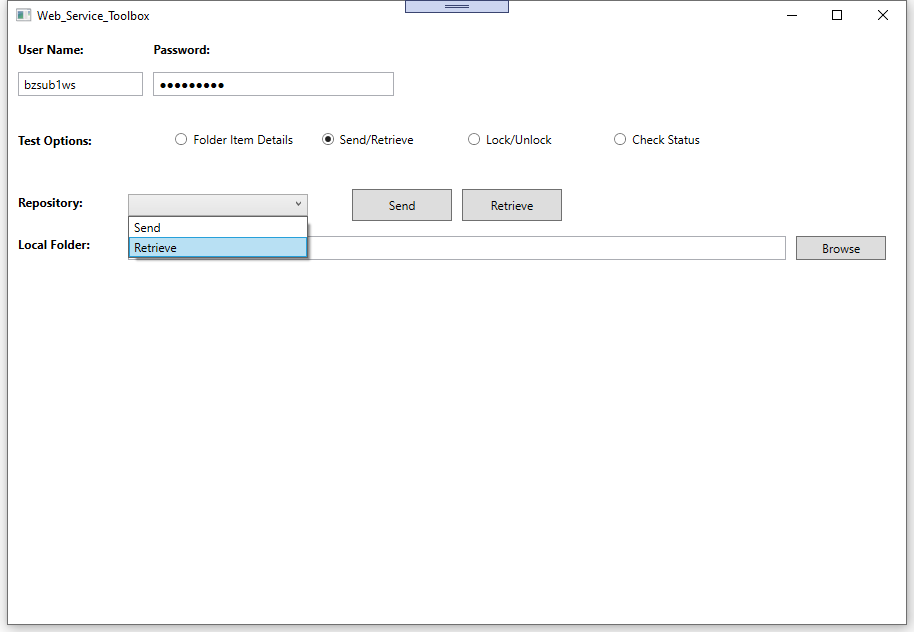The width and height of the screenshot is (914, 632).
Task: Click the Test Options label
Action: pos(55,141)
